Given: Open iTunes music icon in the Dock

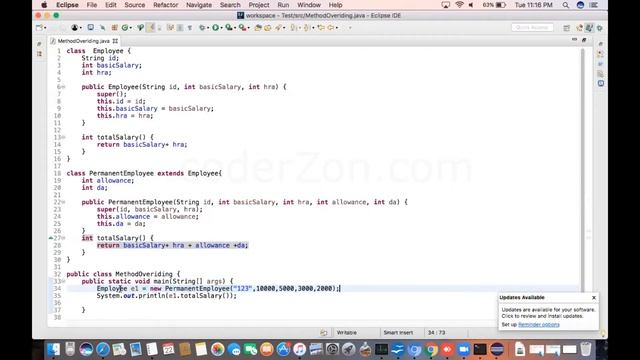Looking at the screenshot, I should point(300,349).
